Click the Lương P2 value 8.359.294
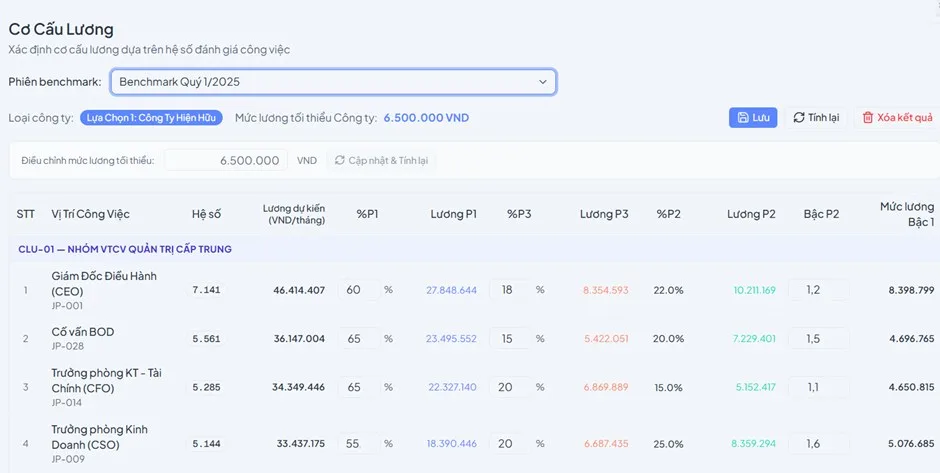The width and height of the screenshot is (940, 473). pos(753,444)
